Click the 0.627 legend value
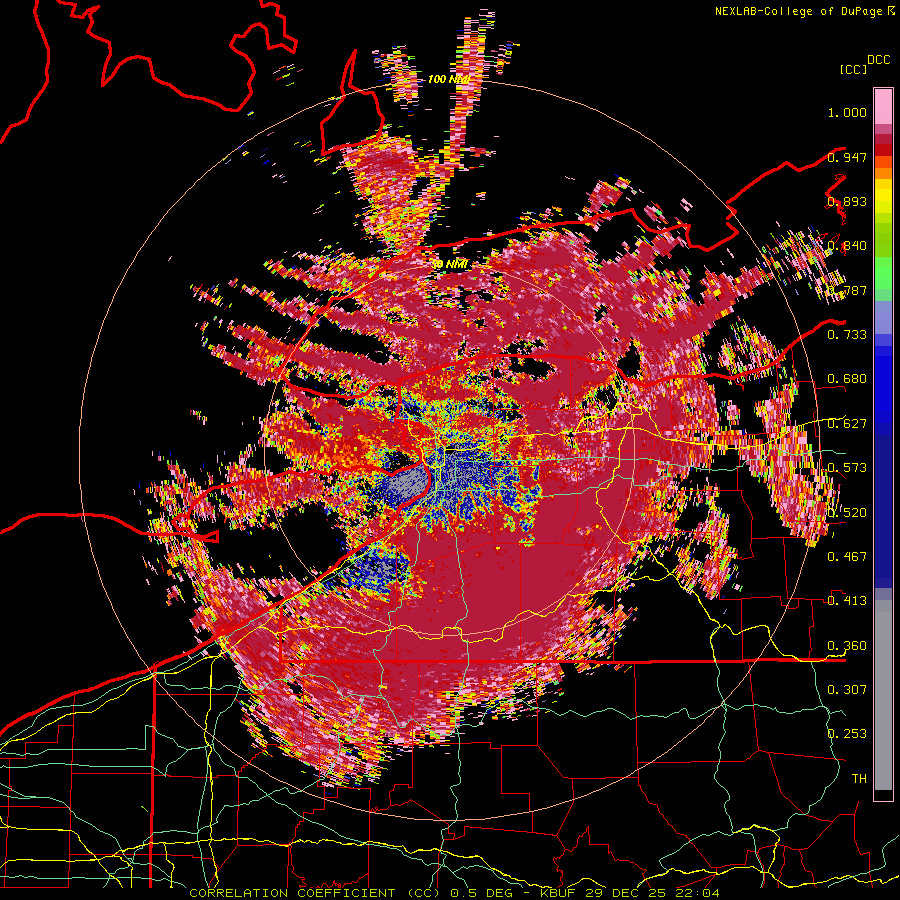Image resolution: width=900 pixels, height=900 pixels. 847,424
